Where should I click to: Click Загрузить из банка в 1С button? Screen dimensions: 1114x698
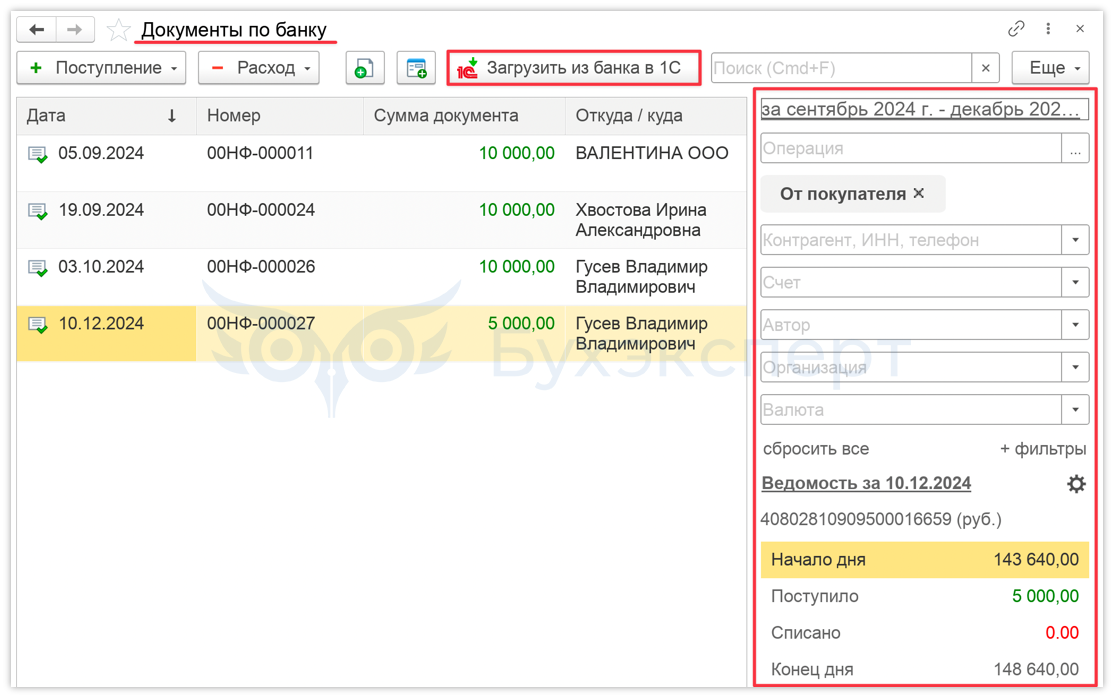(x=574, y=68)
